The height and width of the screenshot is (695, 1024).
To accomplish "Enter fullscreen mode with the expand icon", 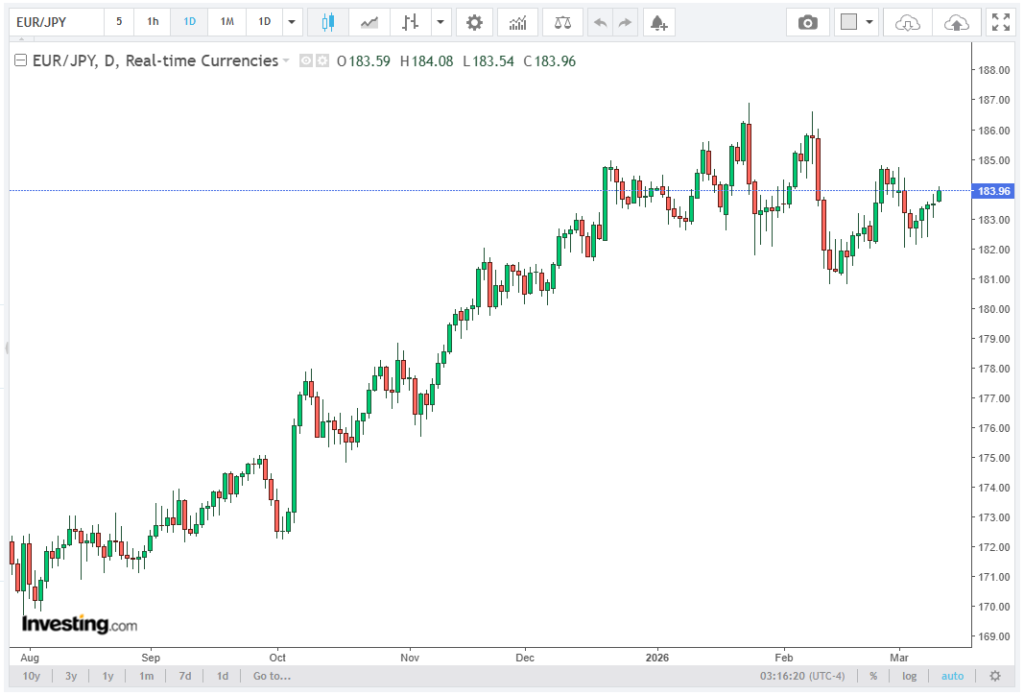I will click(x=1000, y=22).
